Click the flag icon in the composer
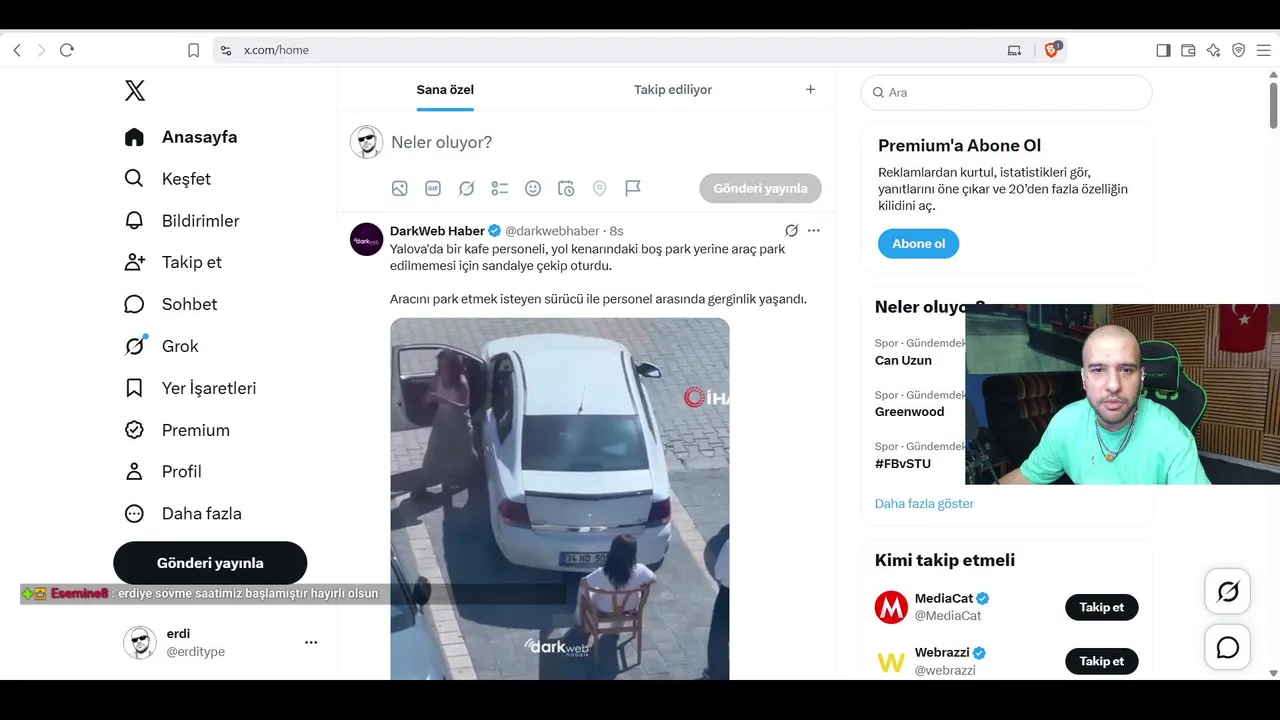This screenshot has width=1280, height=720. click(x=633, y=188)
